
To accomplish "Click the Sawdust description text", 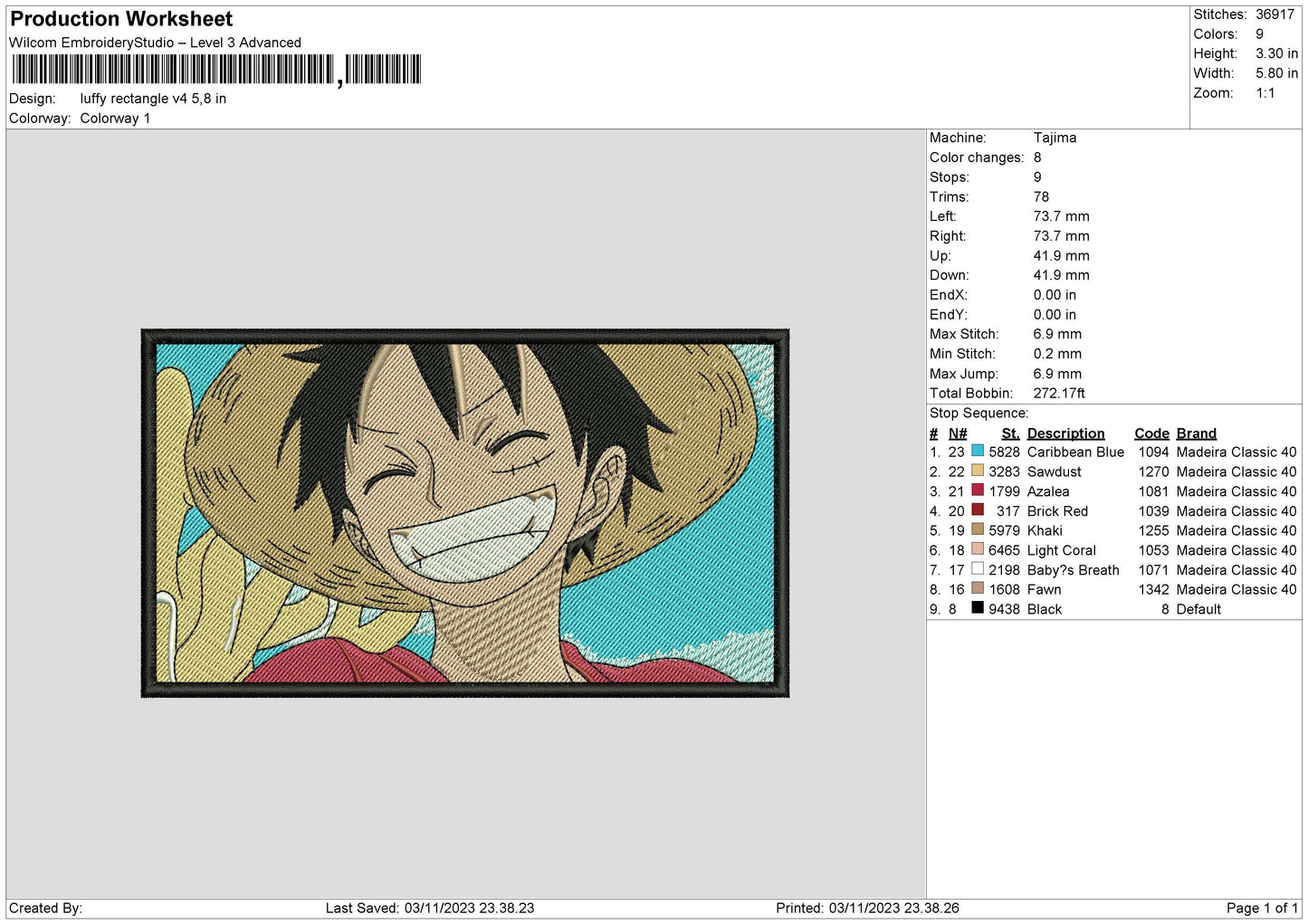I will point(1054,472).
